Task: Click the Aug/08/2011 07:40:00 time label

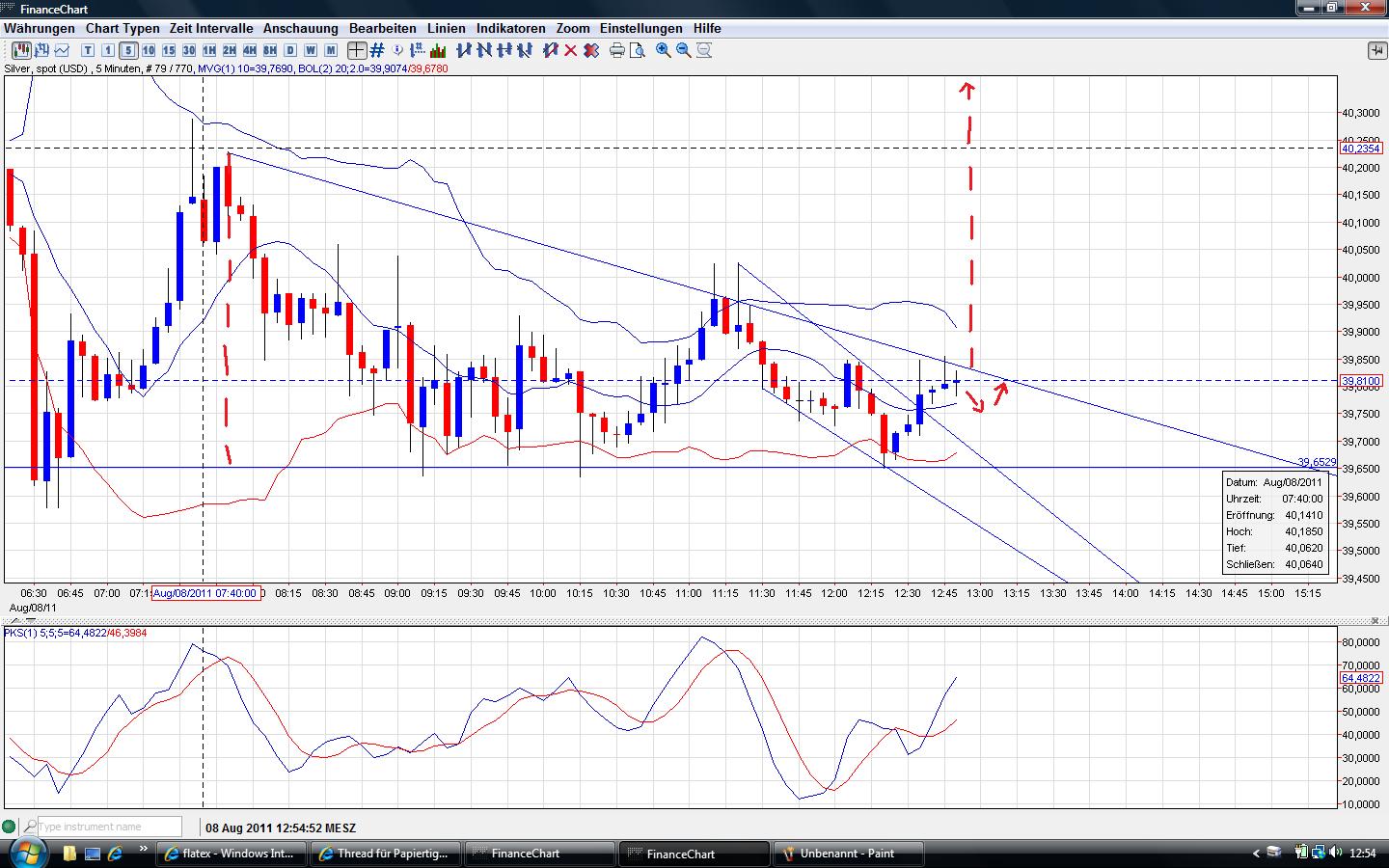Action: pyautogui.click(x=205, y=593)
